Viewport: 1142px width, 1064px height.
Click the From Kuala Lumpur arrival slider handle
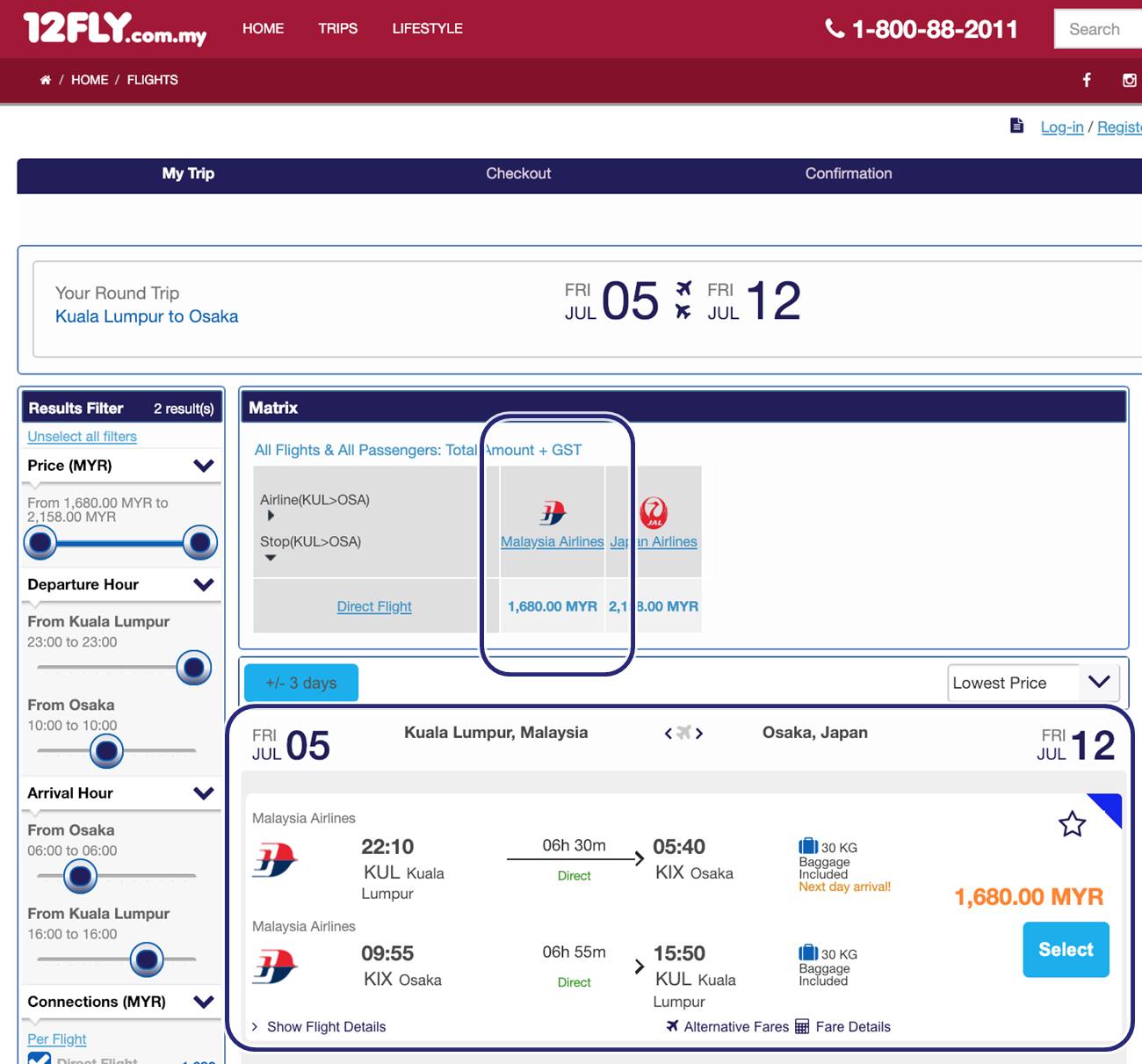(147, 959)
